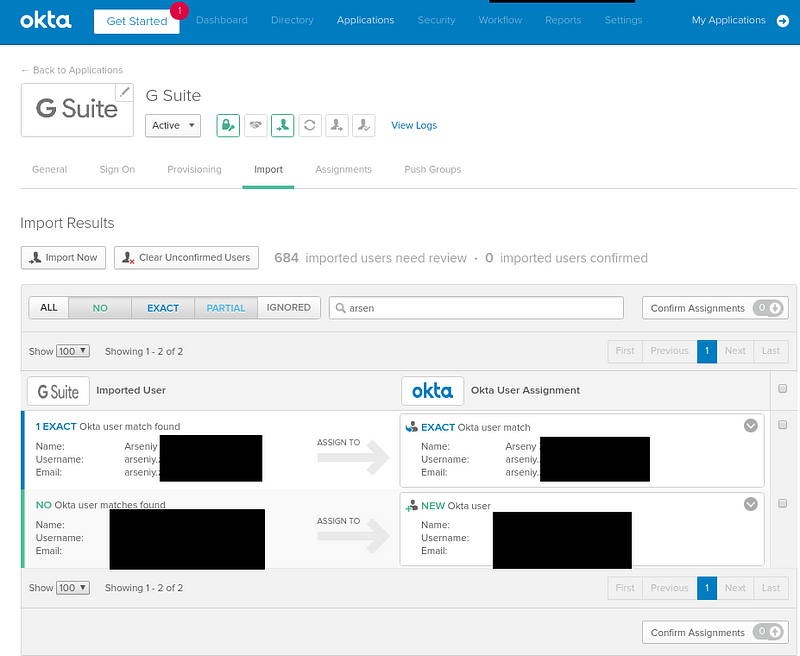The height and width of the screenshot is (656, 800).
Task: Open the top Confirm Assignments dropdown
Action: [715, 308]
